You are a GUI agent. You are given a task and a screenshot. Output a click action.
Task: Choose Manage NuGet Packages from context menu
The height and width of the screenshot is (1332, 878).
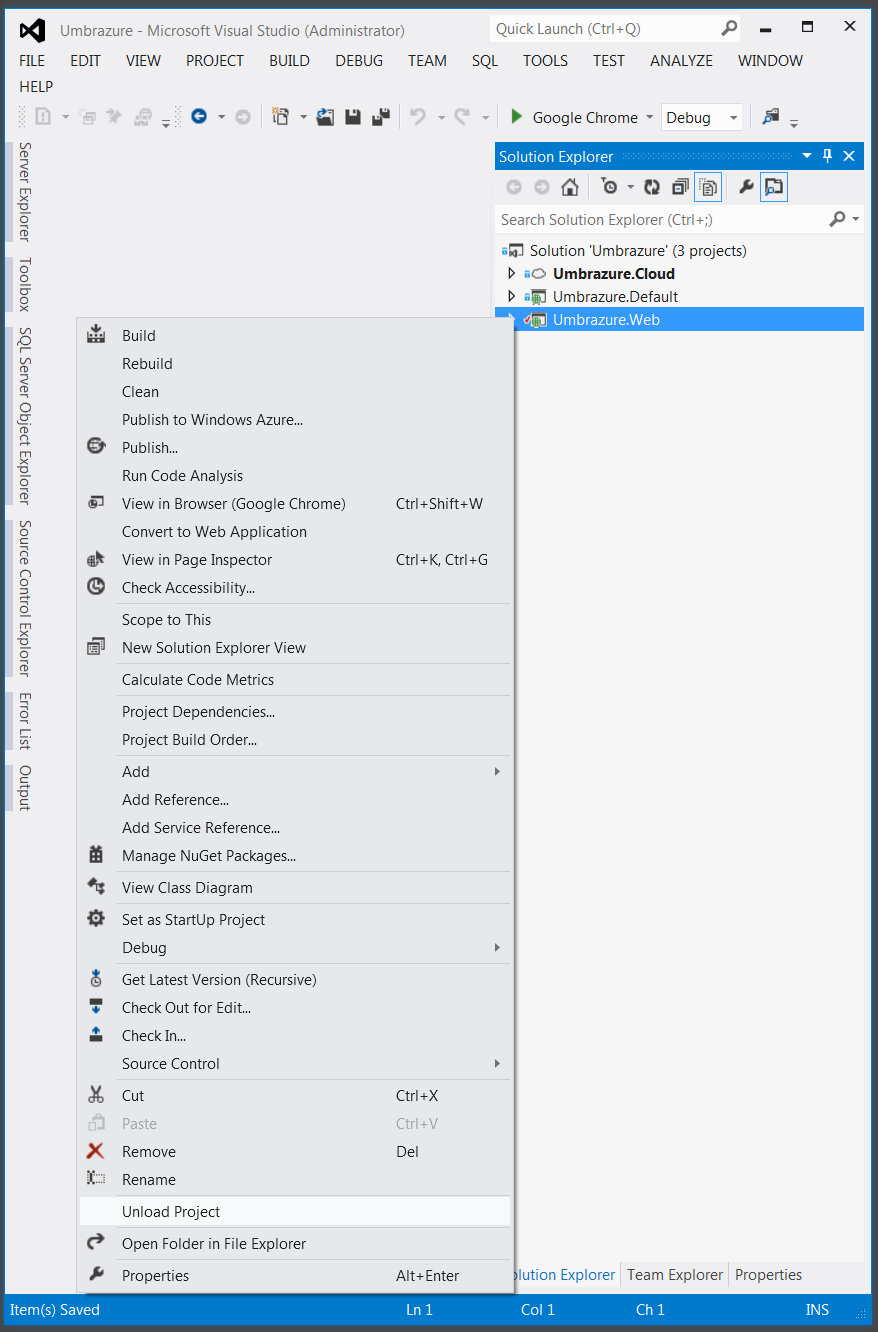tap(208, 855)
